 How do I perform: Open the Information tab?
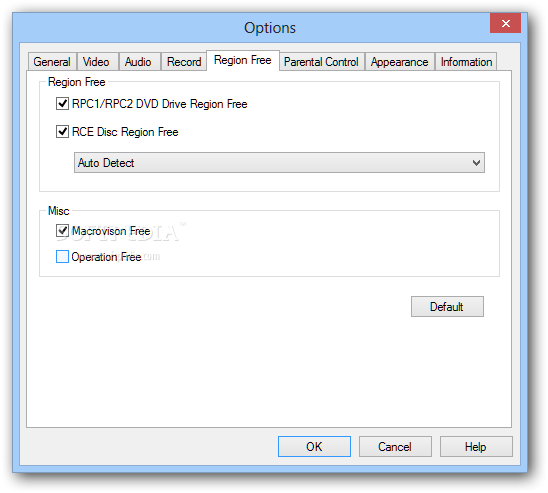point(466,62)
